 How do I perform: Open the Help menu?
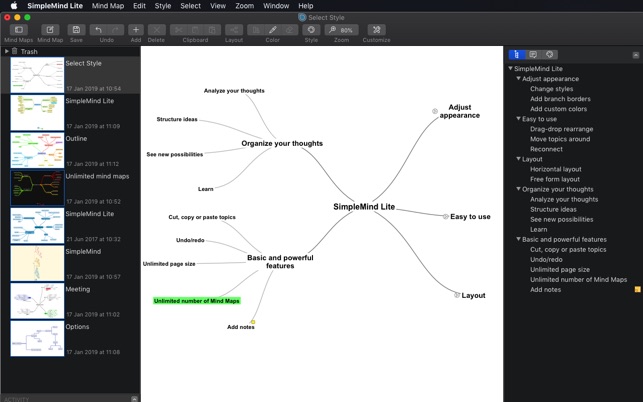pyautogui.click(x=306, y=6)
